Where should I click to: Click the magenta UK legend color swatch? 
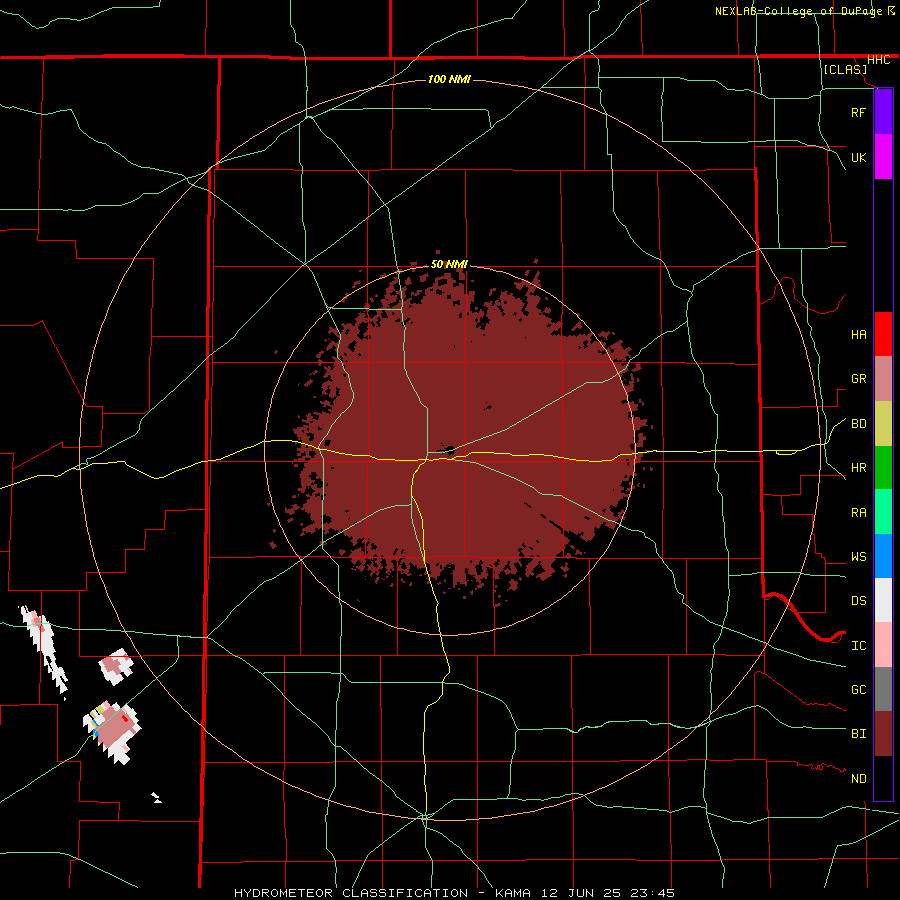click(x=883, y=157)
